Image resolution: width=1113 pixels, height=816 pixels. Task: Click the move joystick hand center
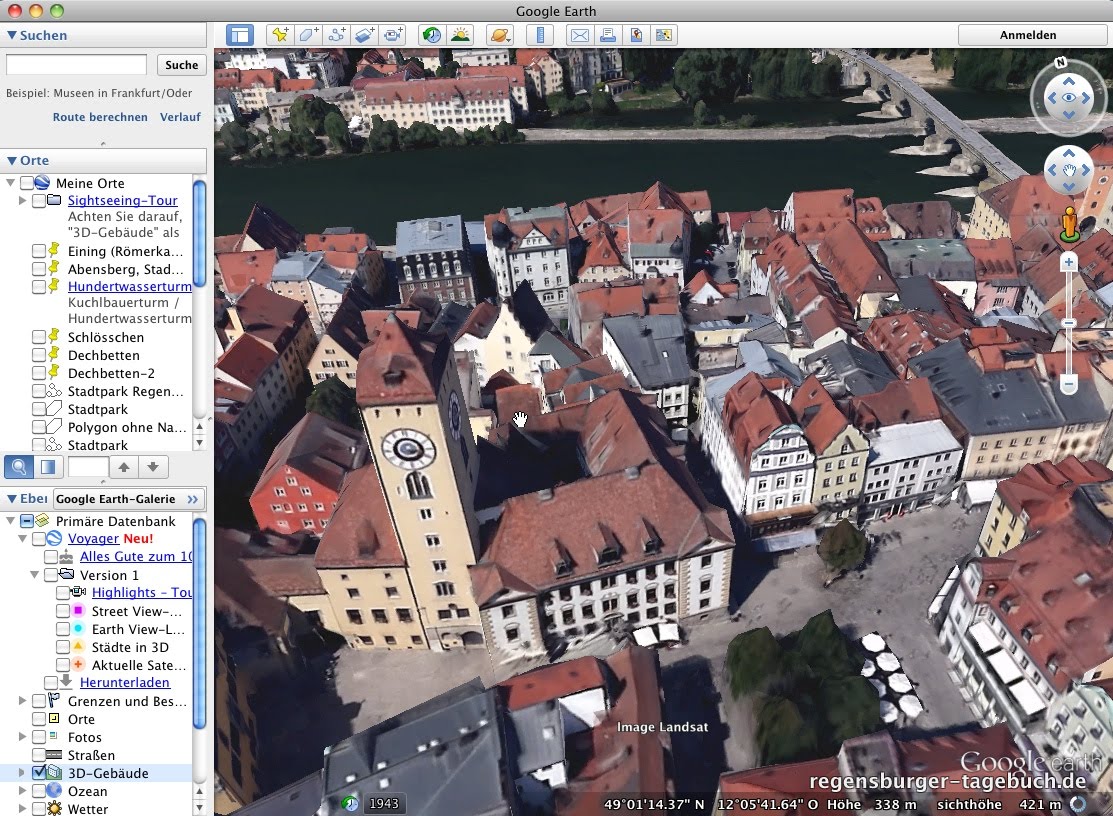[x=1069, y=170]
